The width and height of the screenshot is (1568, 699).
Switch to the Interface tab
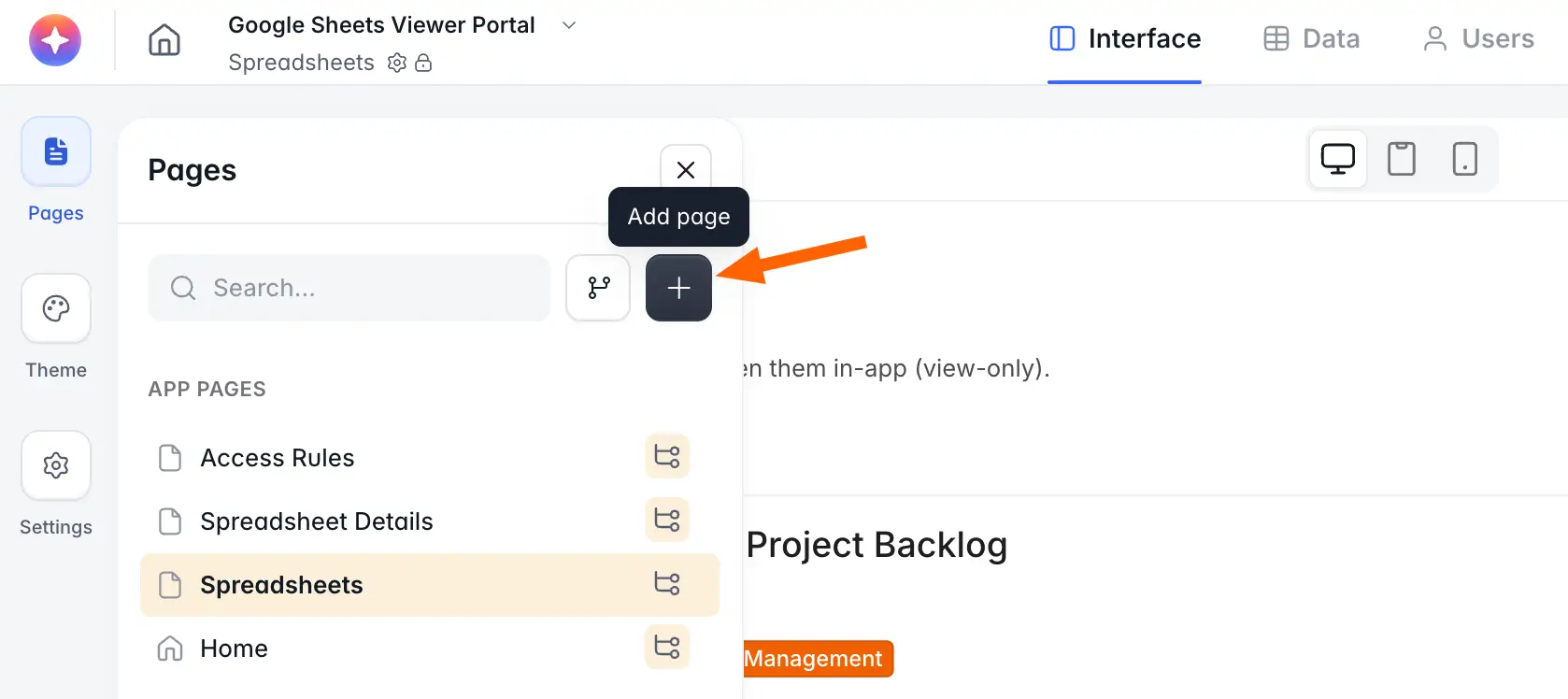click(x=1125, y=38)
